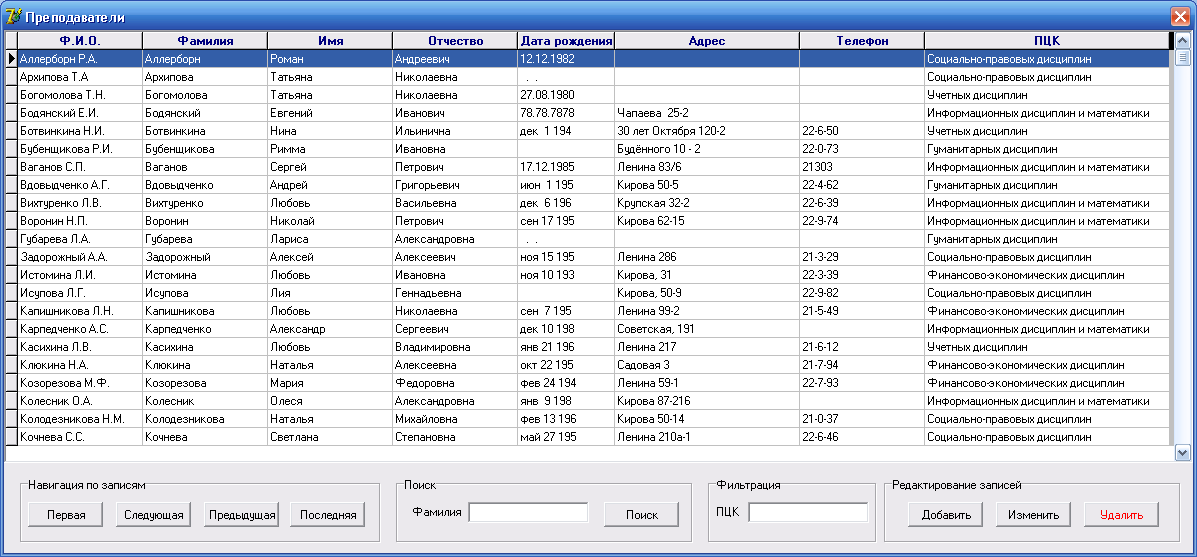Click the ПЦК column header
Viewport: 1197px width, 557px height.
pos(1047,40)
